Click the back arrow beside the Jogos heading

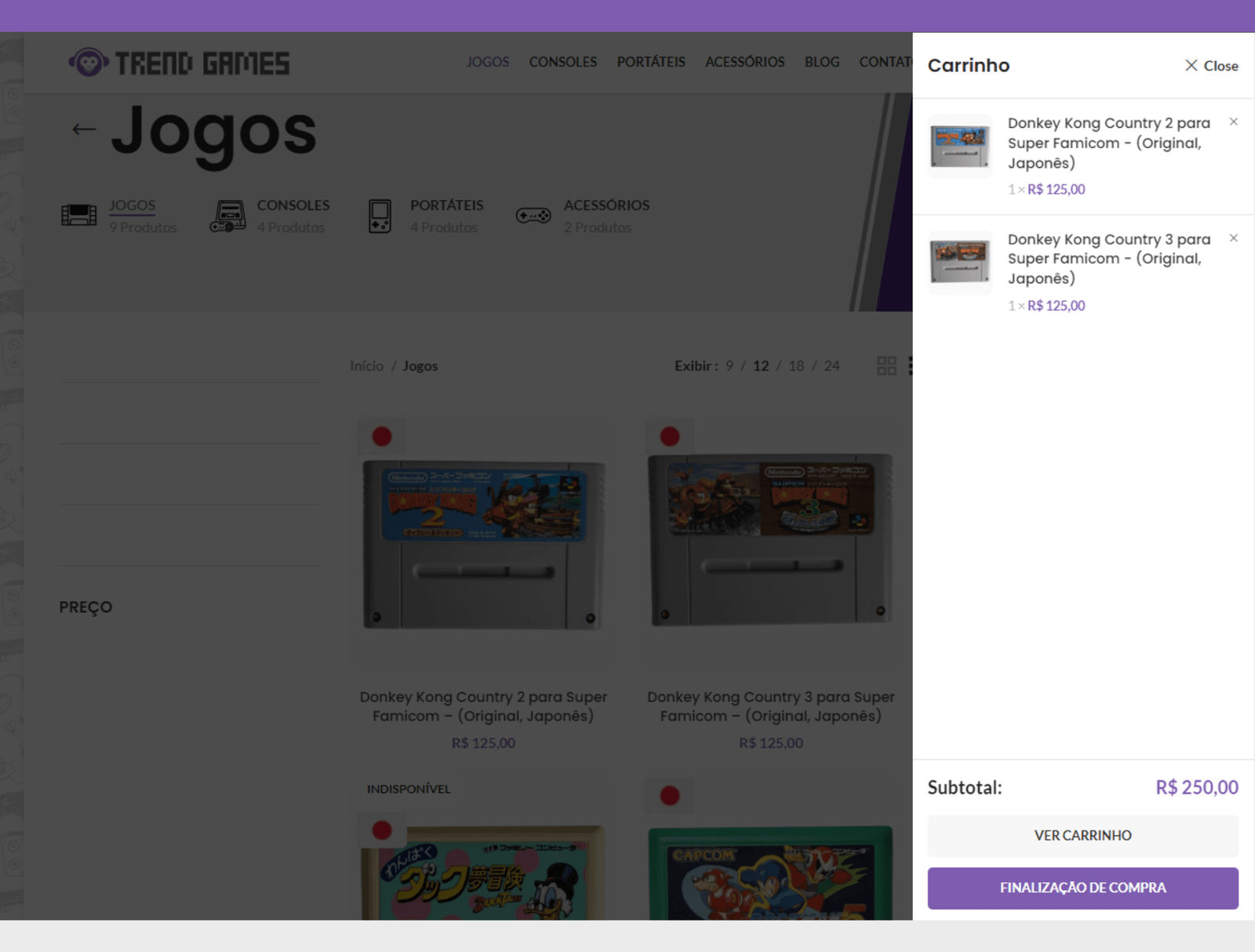(x=82, y=129)
